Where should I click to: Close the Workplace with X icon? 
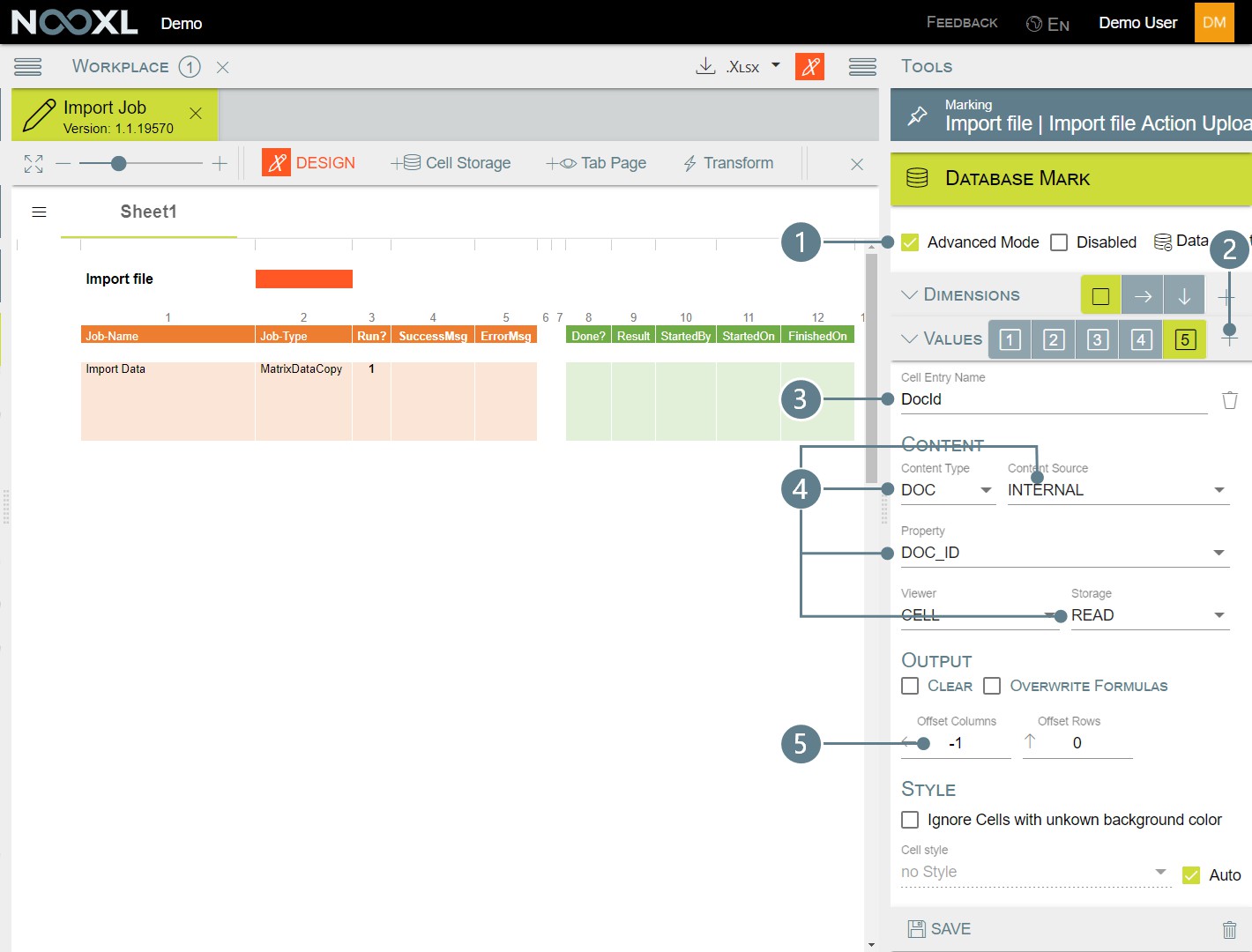[x=223, y=67]
